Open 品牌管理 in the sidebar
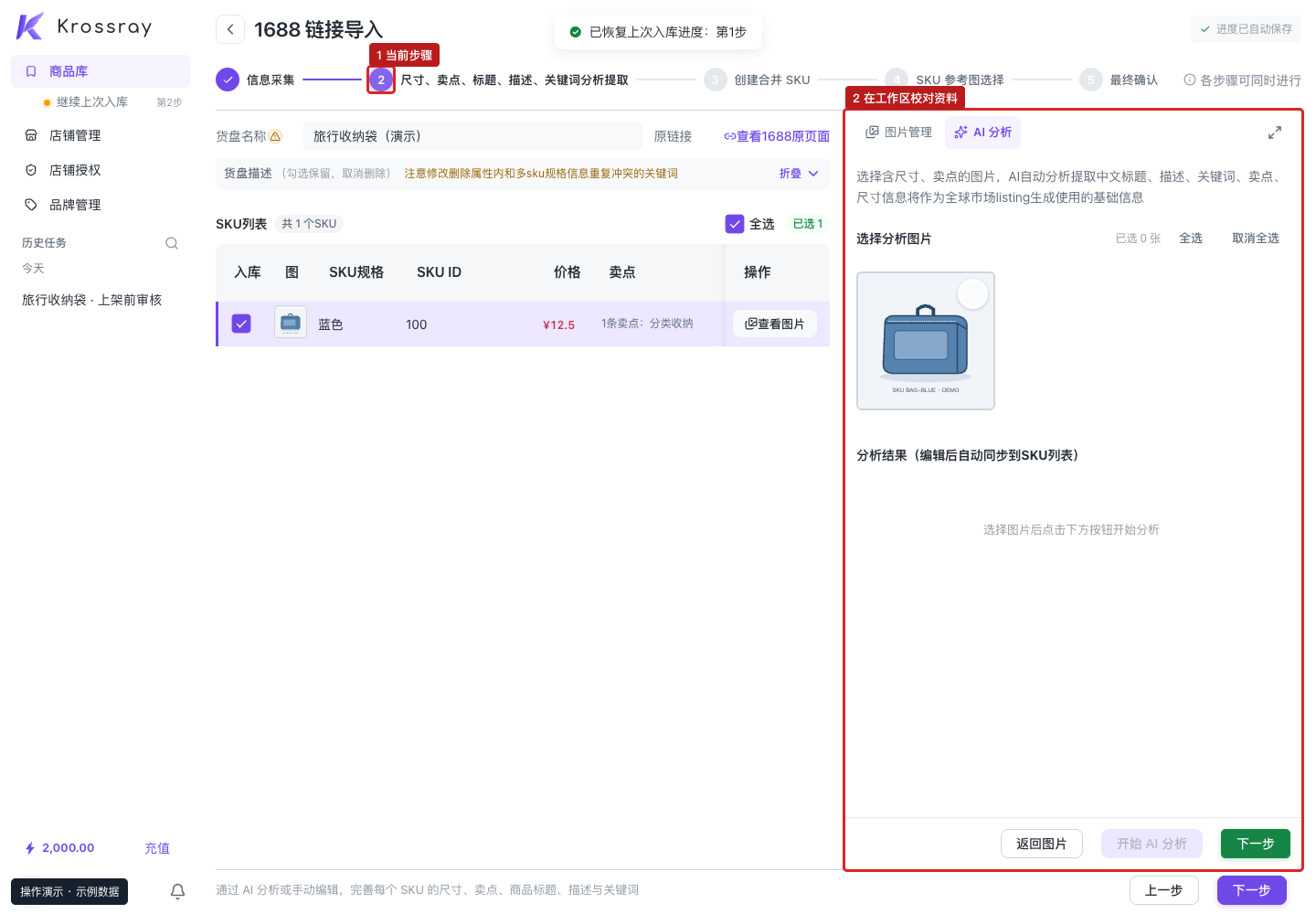The image size is (1316, 914). point(101,205)
